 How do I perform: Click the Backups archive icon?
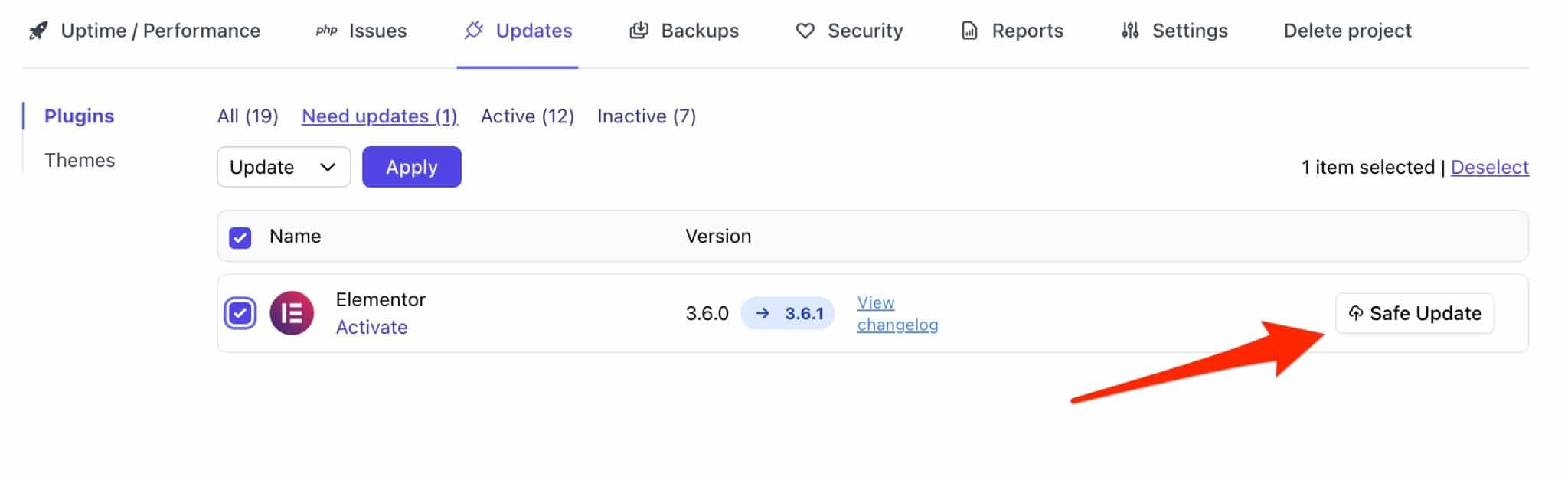(639, 31)
